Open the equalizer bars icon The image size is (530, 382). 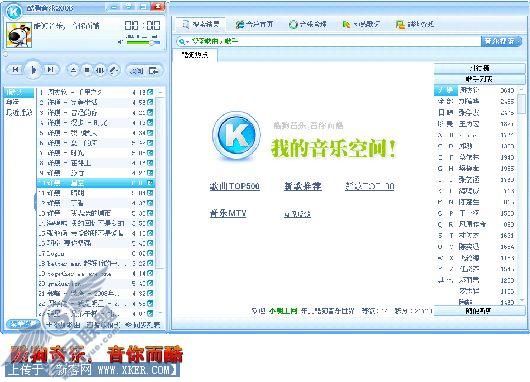[100, 70]
